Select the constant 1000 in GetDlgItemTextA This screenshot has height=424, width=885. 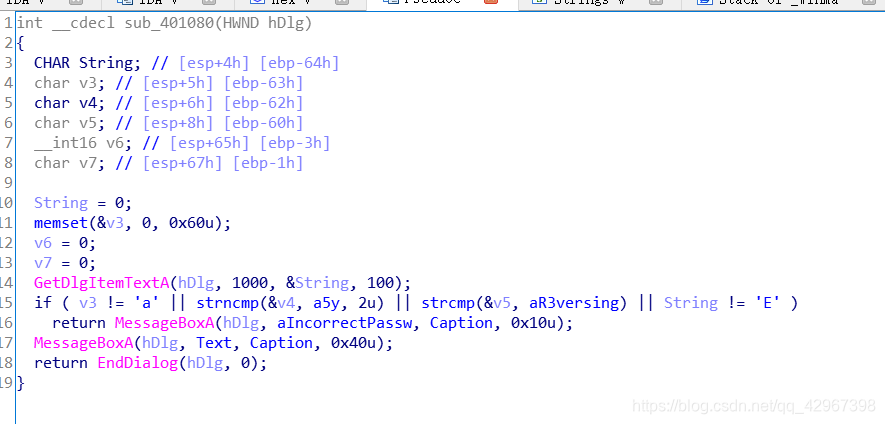(x=250, y=282)
